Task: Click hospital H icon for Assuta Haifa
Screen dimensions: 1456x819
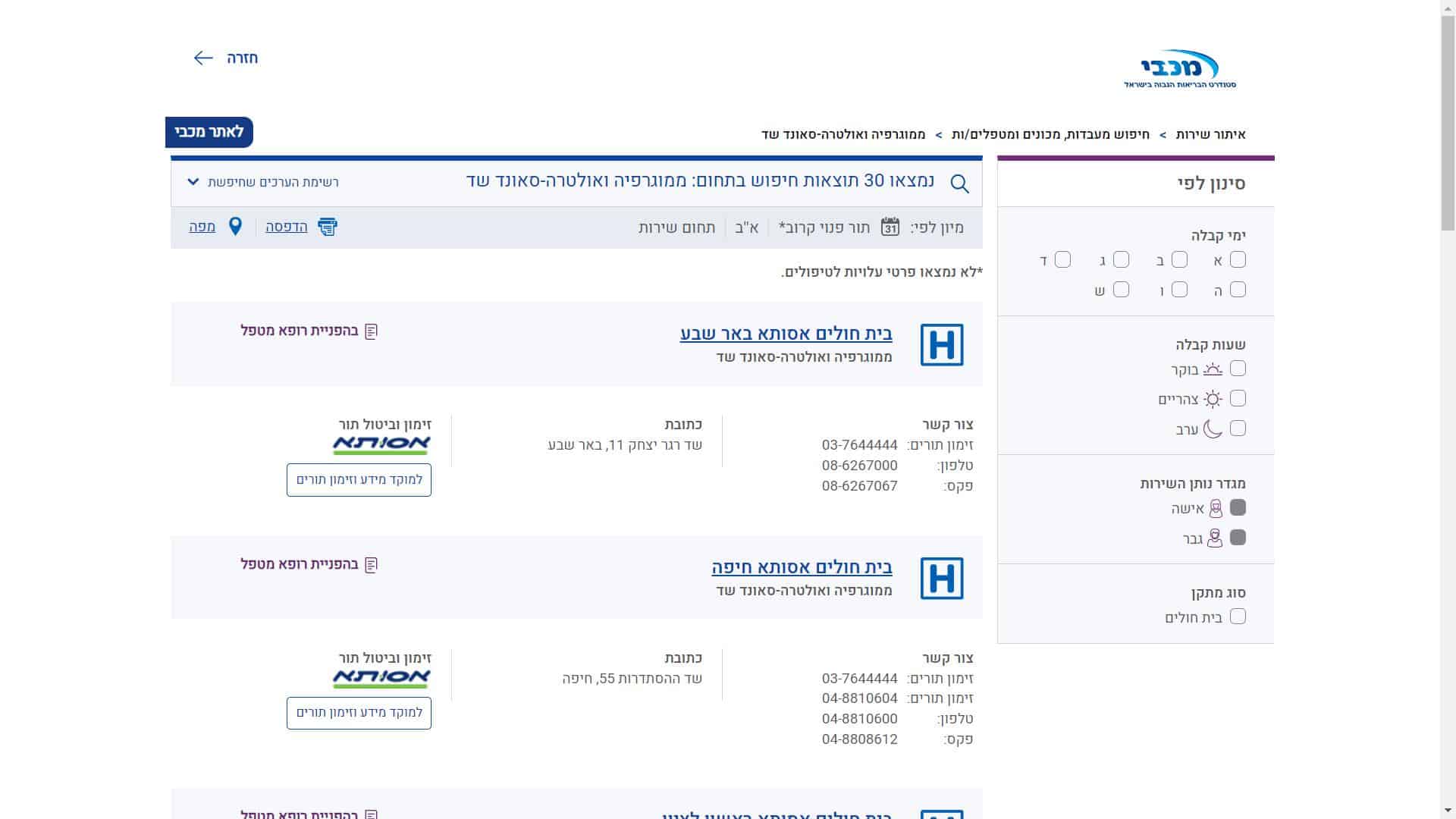Action: click(x=942, y=578)
